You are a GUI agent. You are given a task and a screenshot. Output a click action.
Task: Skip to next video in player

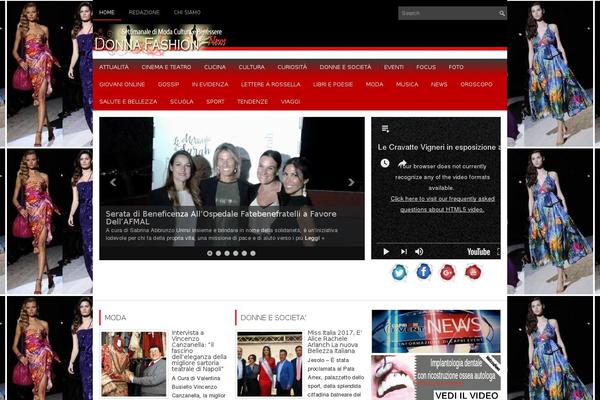[403, 251]
